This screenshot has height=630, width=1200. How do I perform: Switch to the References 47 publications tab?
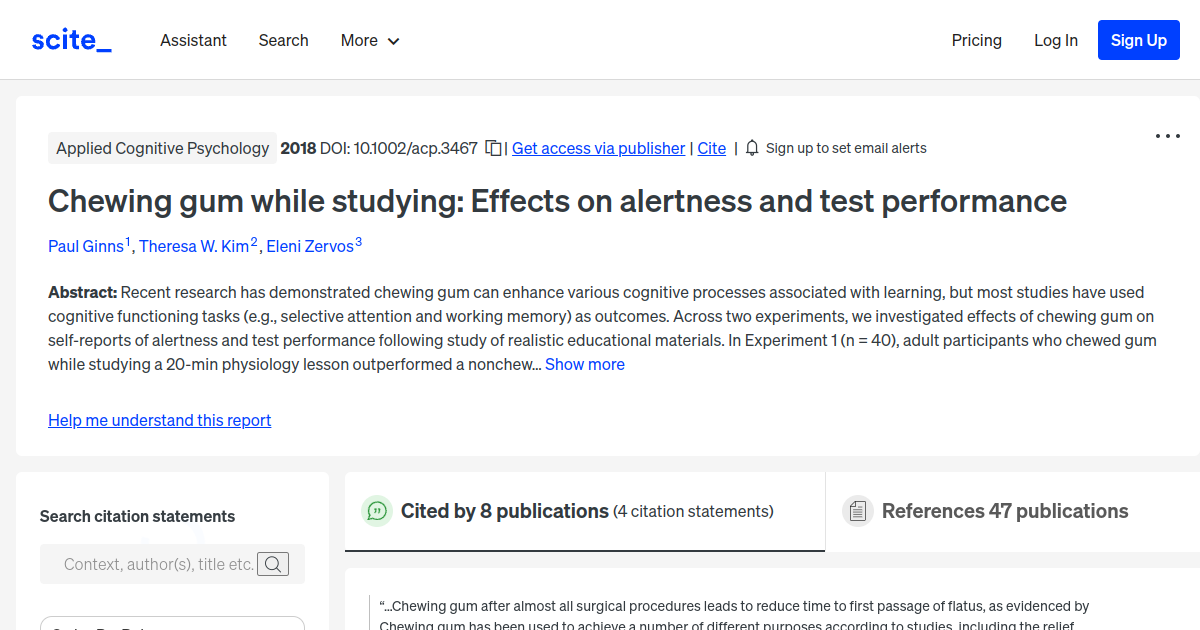1004,510
